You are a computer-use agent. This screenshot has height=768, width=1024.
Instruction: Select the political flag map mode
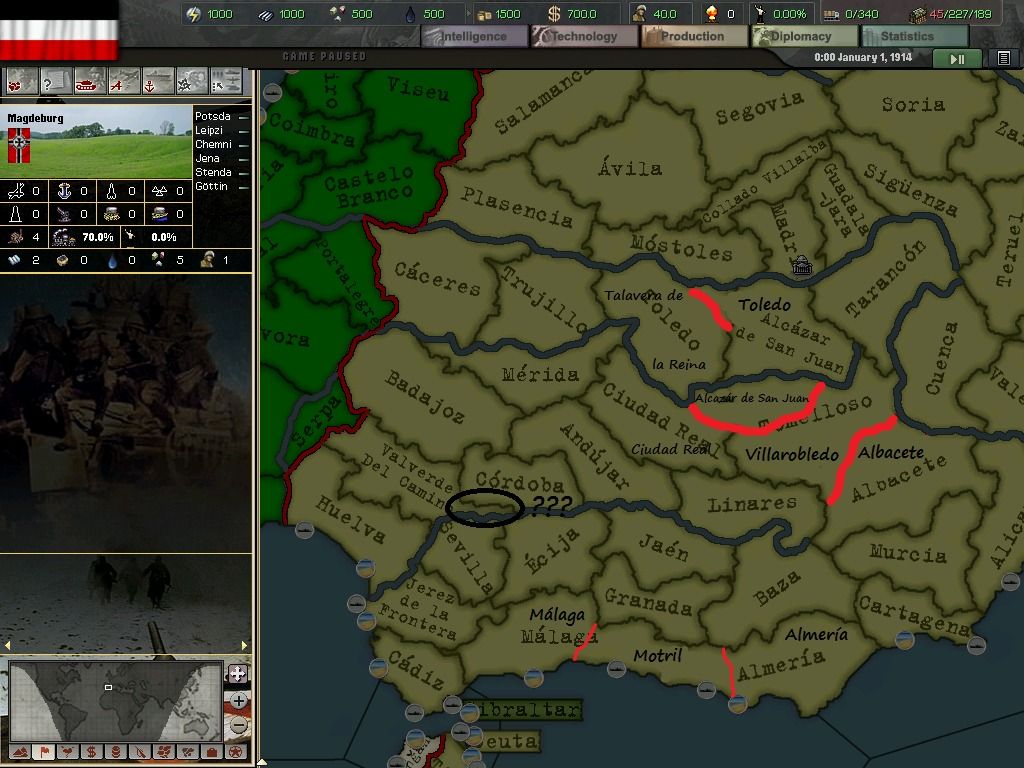pos(44,752)
